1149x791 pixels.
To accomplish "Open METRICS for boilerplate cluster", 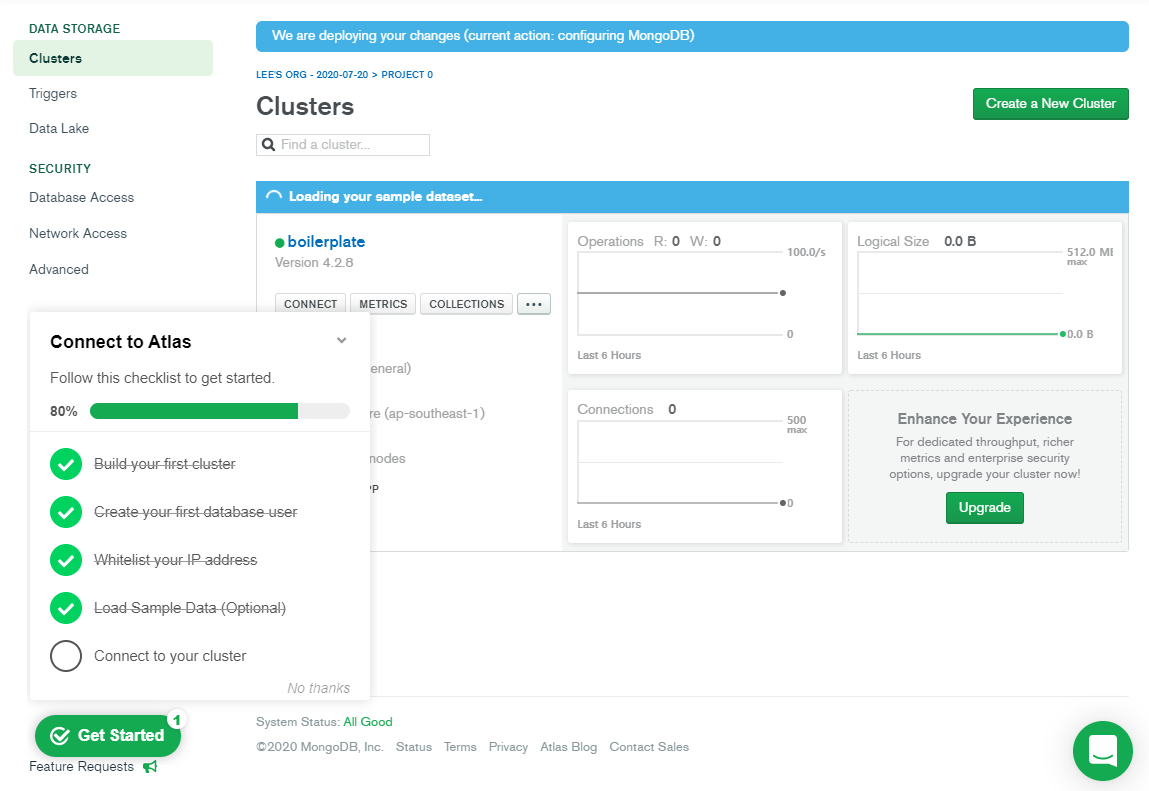I will pos(383,304).
